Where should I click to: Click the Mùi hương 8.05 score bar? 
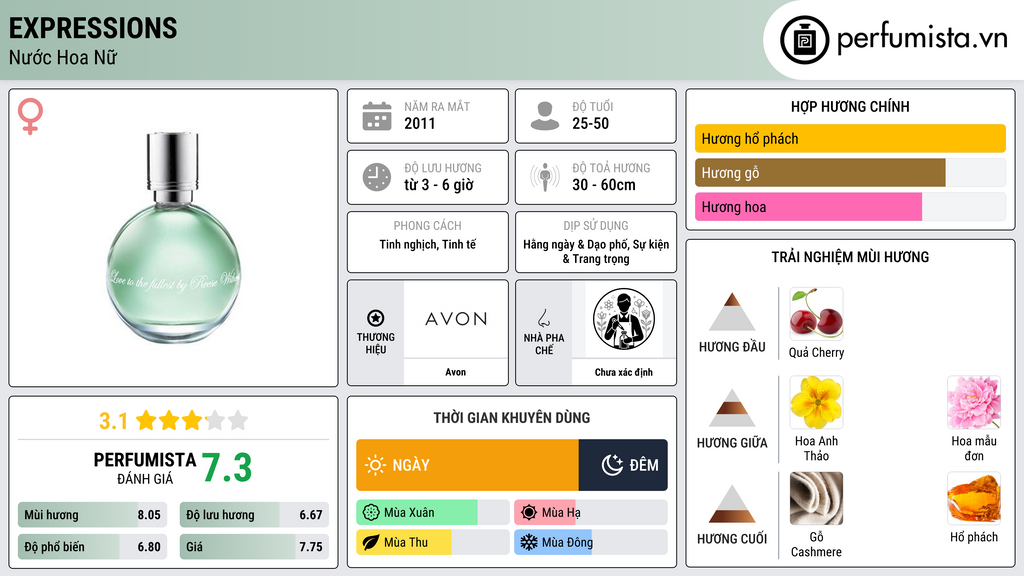click(x=93, y=515)
